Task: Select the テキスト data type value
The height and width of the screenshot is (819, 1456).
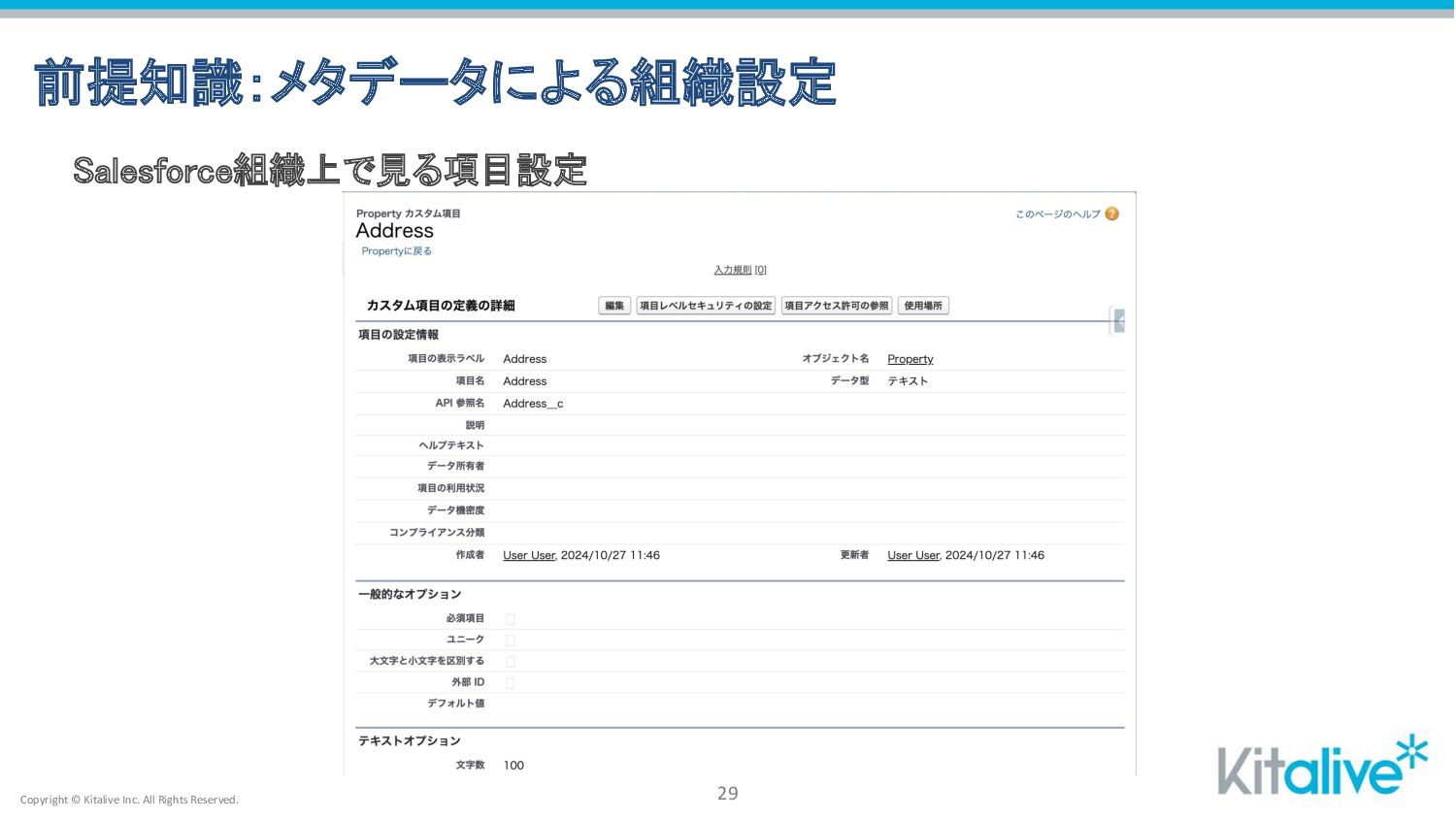Action: click(x=908, y=381)
